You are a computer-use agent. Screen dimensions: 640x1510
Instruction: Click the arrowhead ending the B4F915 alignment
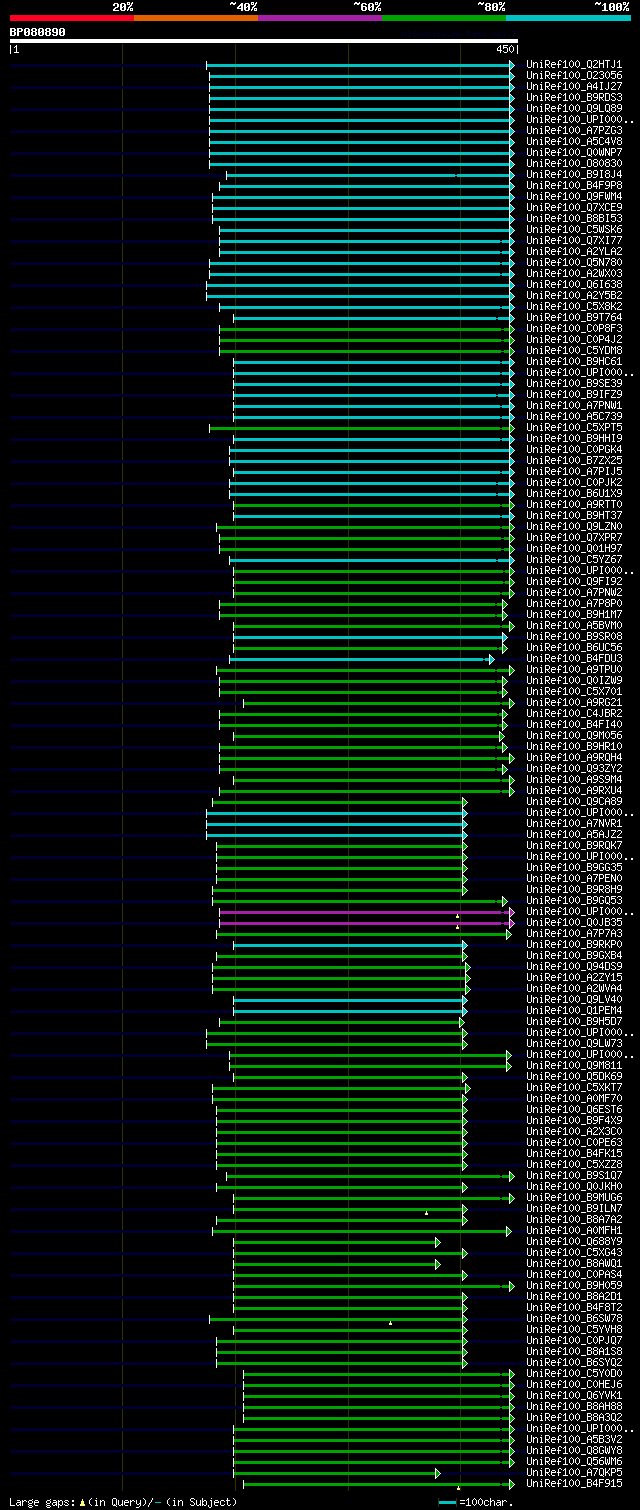pyautogui.click(x=512, y=1484)
